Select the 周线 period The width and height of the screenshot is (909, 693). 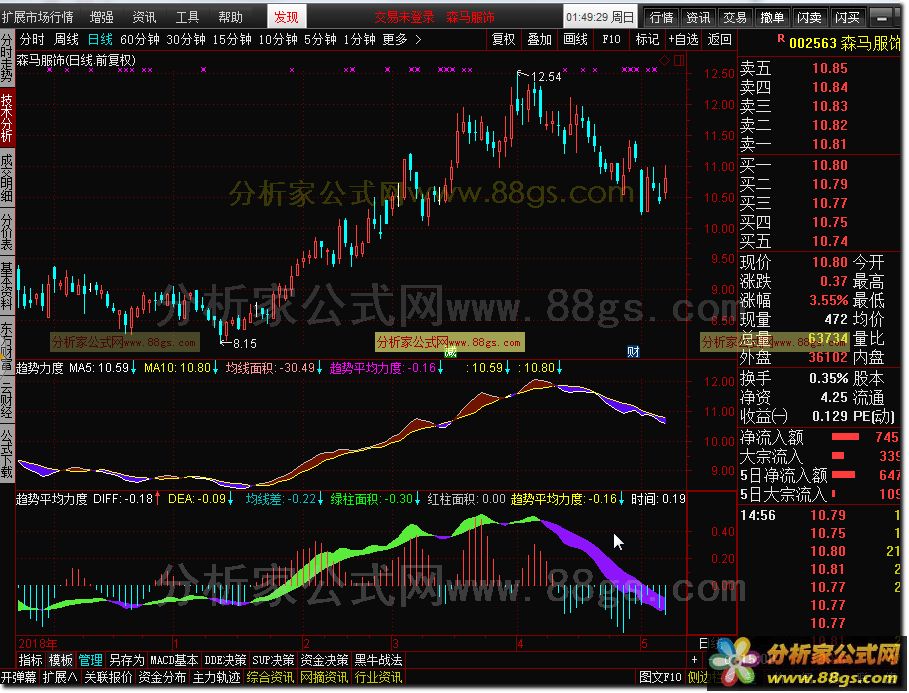pos(66,39)
